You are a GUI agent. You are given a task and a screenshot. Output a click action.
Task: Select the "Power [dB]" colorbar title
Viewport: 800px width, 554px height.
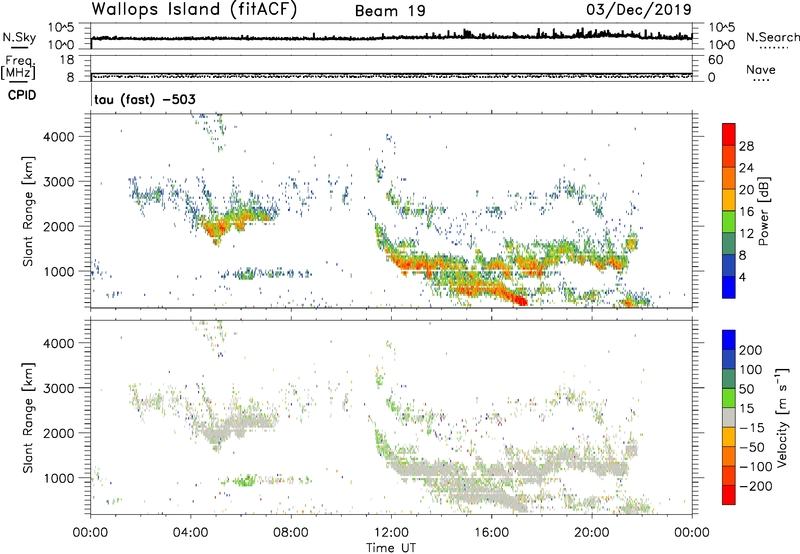point(763,211)
